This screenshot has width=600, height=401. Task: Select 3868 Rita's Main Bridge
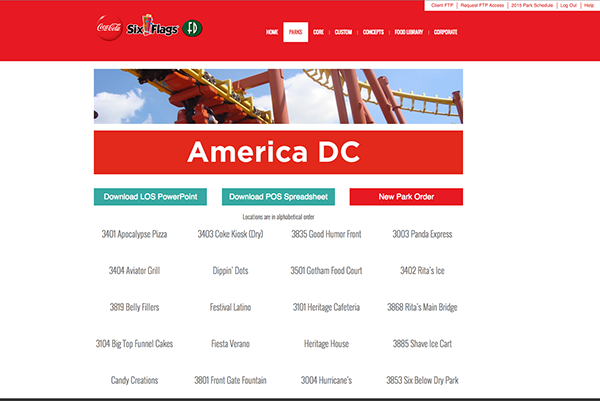pos(422,307)
